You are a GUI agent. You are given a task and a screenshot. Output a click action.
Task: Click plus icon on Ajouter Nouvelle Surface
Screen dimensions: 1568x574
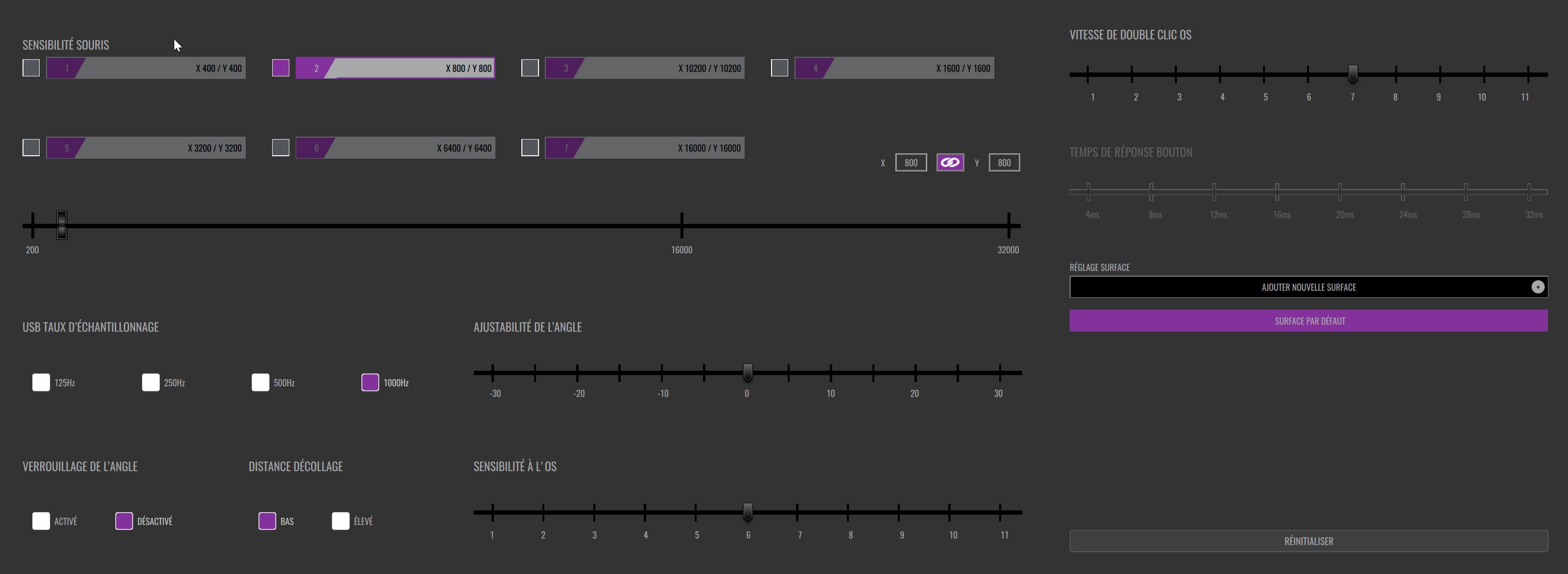coord(1538,287)
